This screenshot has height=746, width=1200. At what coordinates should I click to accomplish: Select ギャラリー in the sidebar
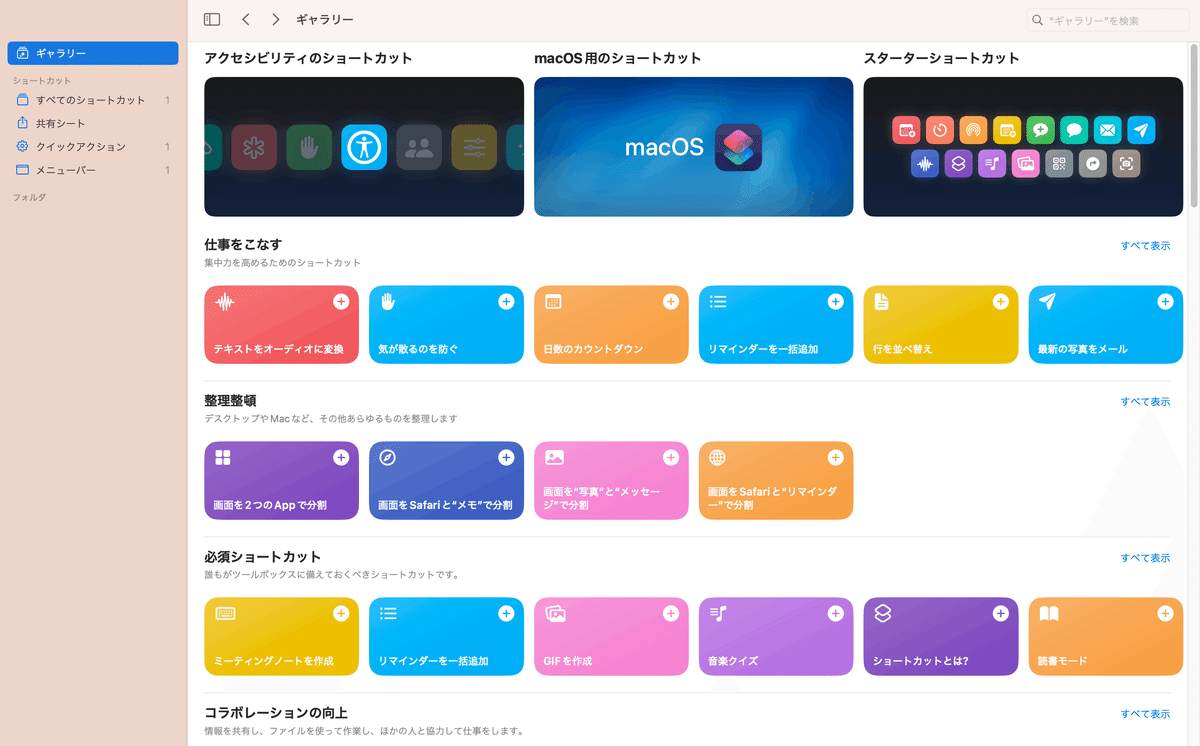click(x=93, y=53)
